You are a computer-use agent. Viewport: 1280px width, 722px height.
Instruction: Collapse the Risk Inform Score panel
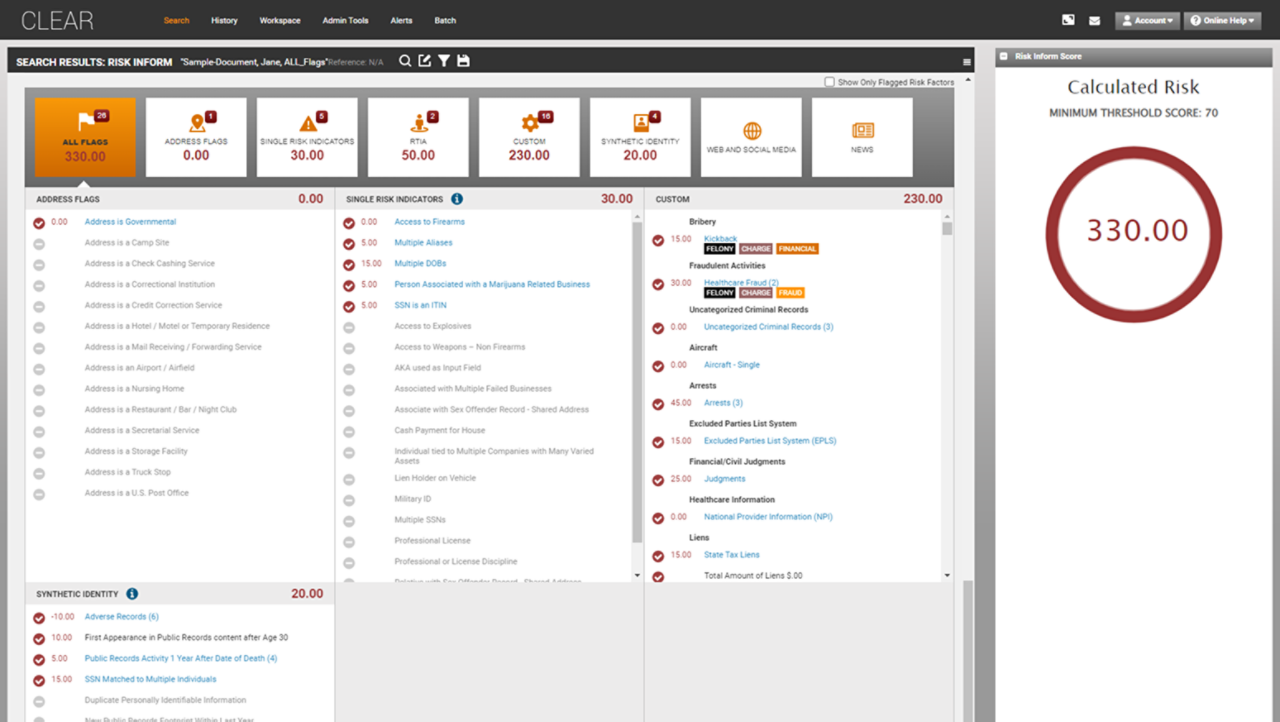pyautogui.click(x=1003, y=57)
